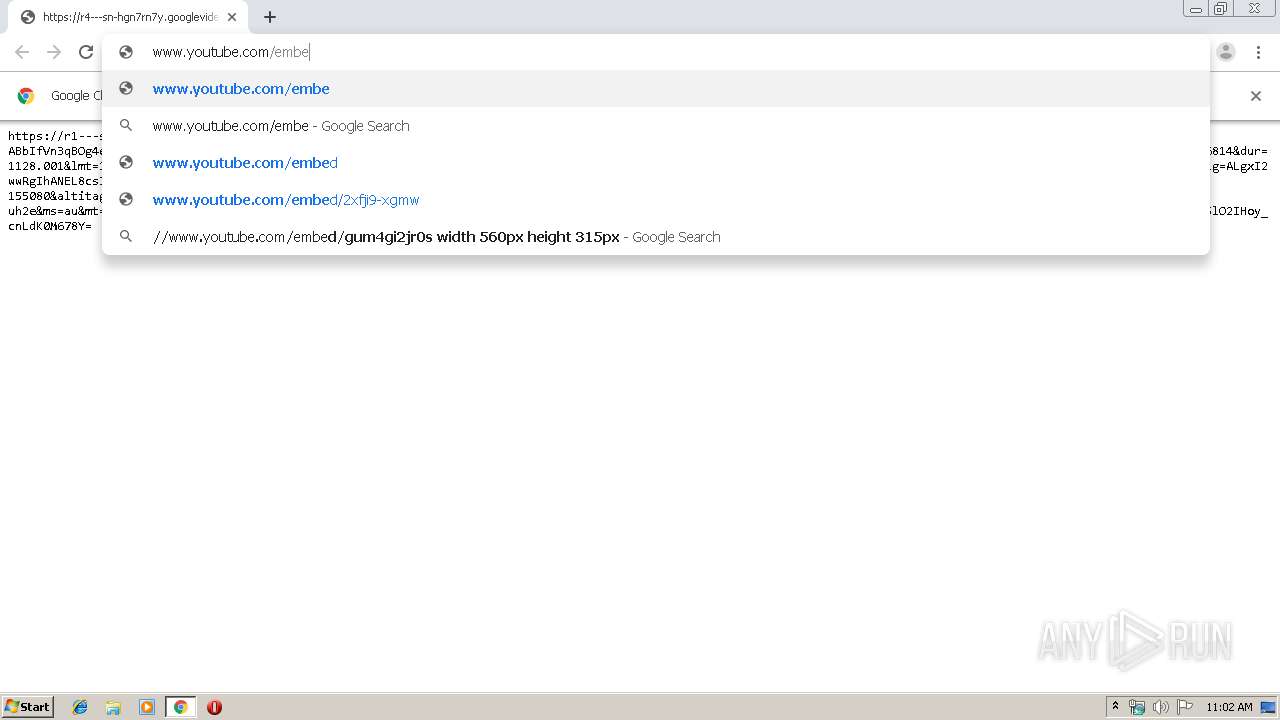Viewport: 1280px width, 720px height.
Task: Click the address bar containing www.youtube.com/embe
Action: tap(656, 52)
